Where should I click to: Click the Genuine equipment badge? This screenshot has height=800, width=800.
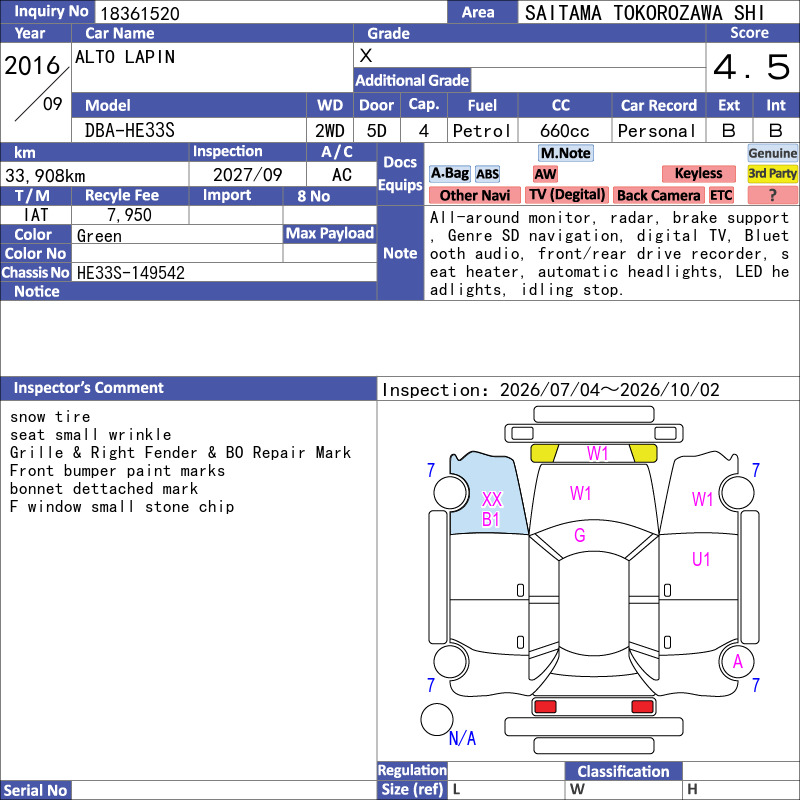tap(772, 153)
